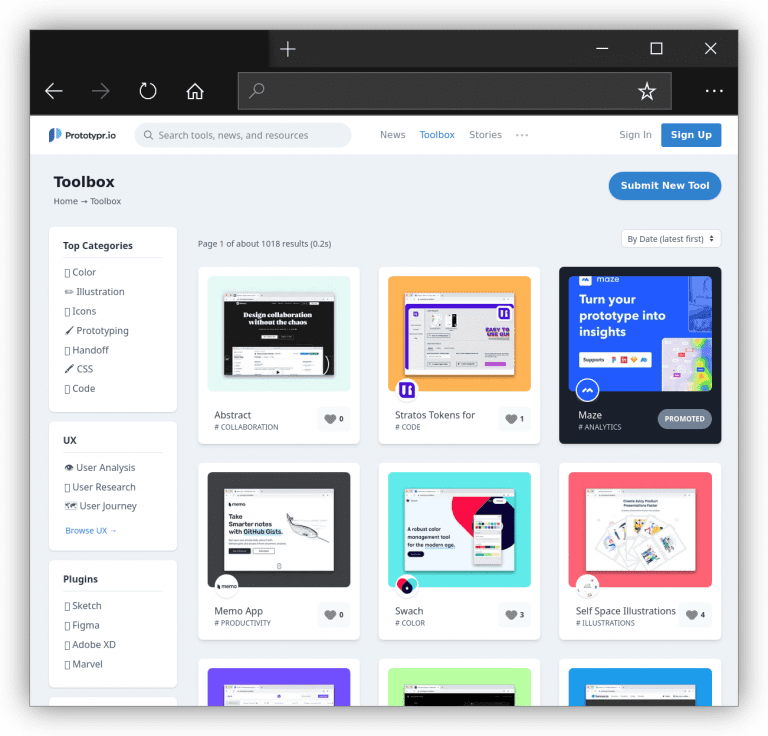Click the Swach tool title
Viewport: 768px width, 736px height.
tap(409, 611)
